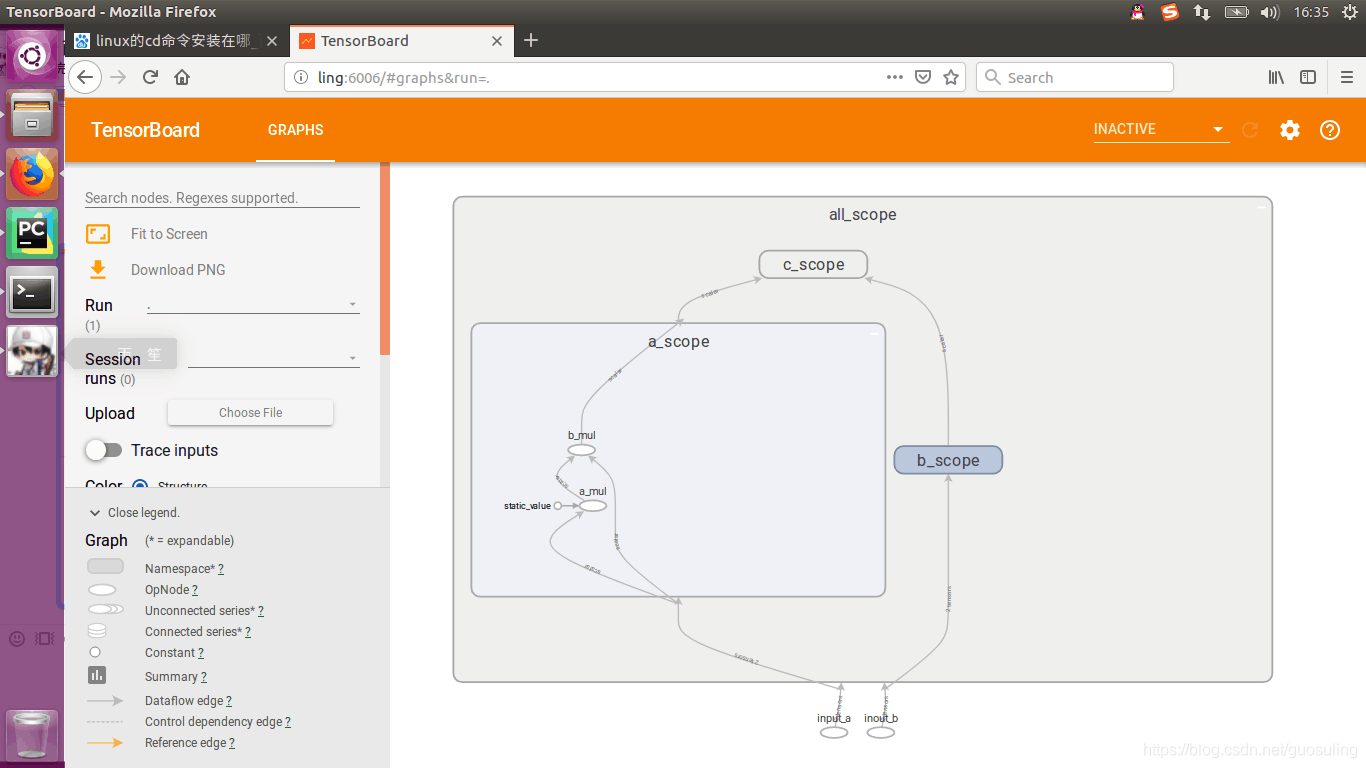The height and width of the screenshot is (768, 1366).
Task: Toggle Firefox sidebars icon
Action: coord(1307,77)
